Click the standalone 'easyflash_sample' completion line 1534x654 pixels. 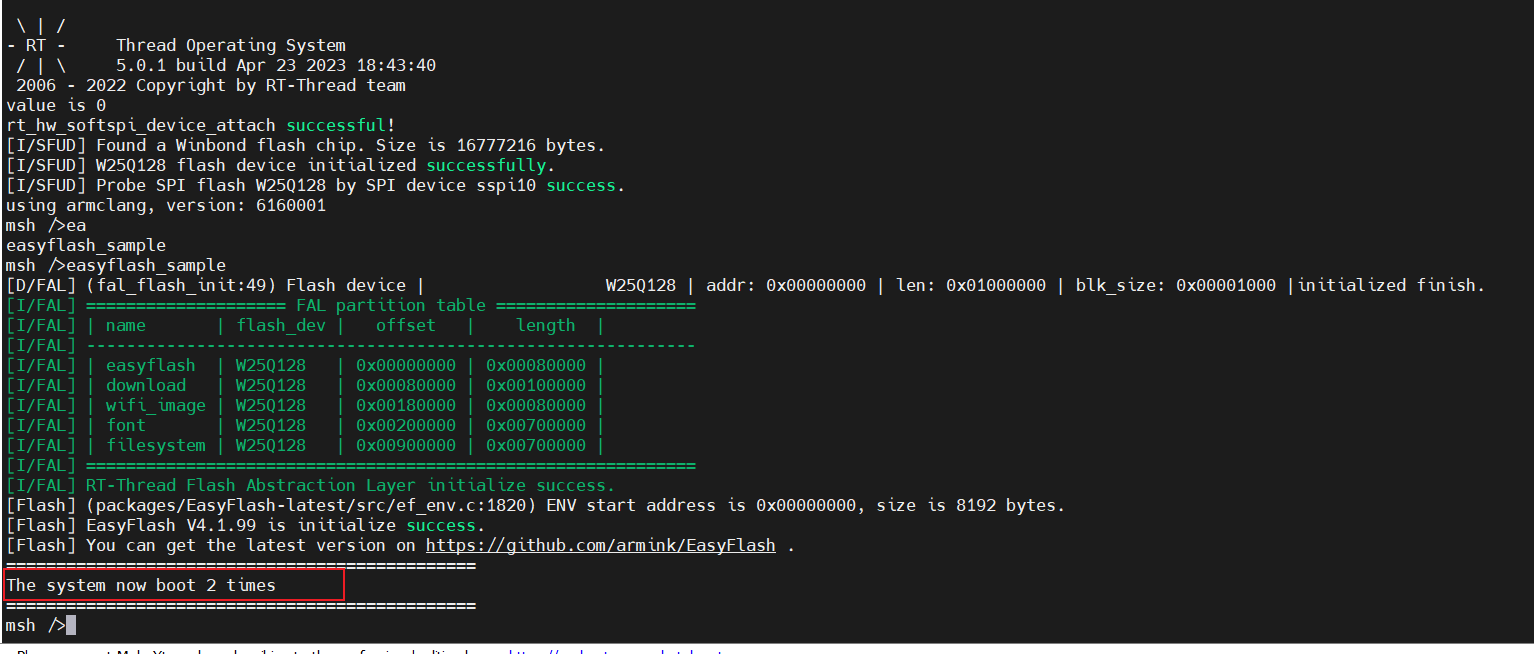pyautogui.click(x=86, y=246)
